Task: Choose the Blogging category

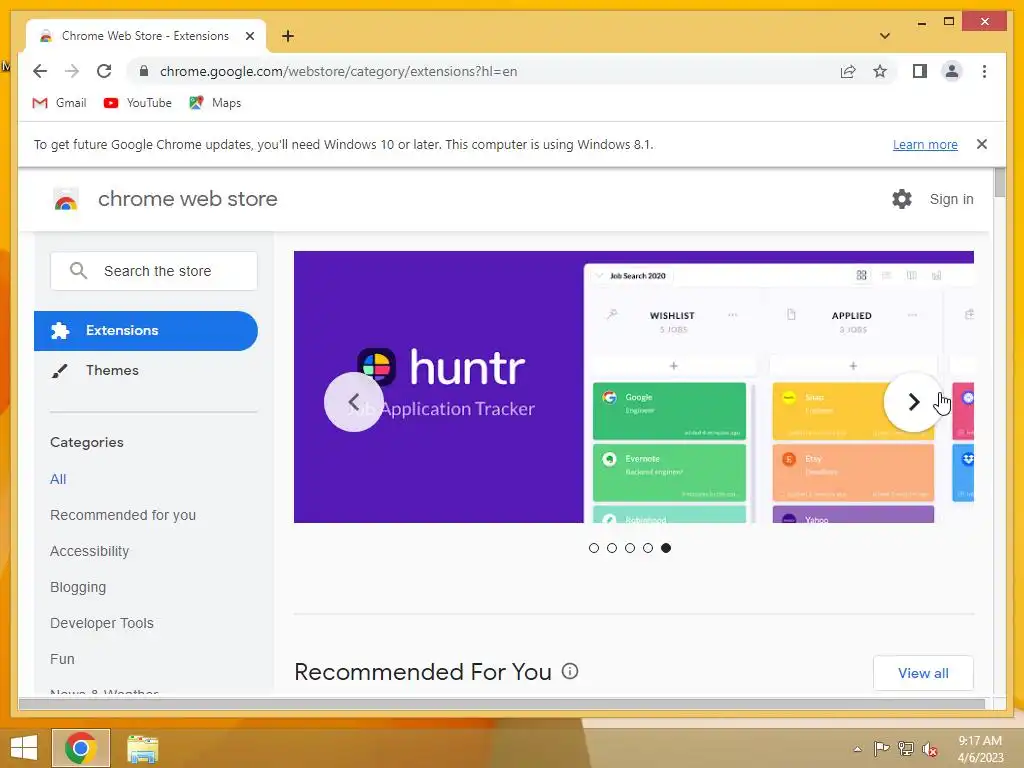Action: pyautogui.click(x=78, y=586)
